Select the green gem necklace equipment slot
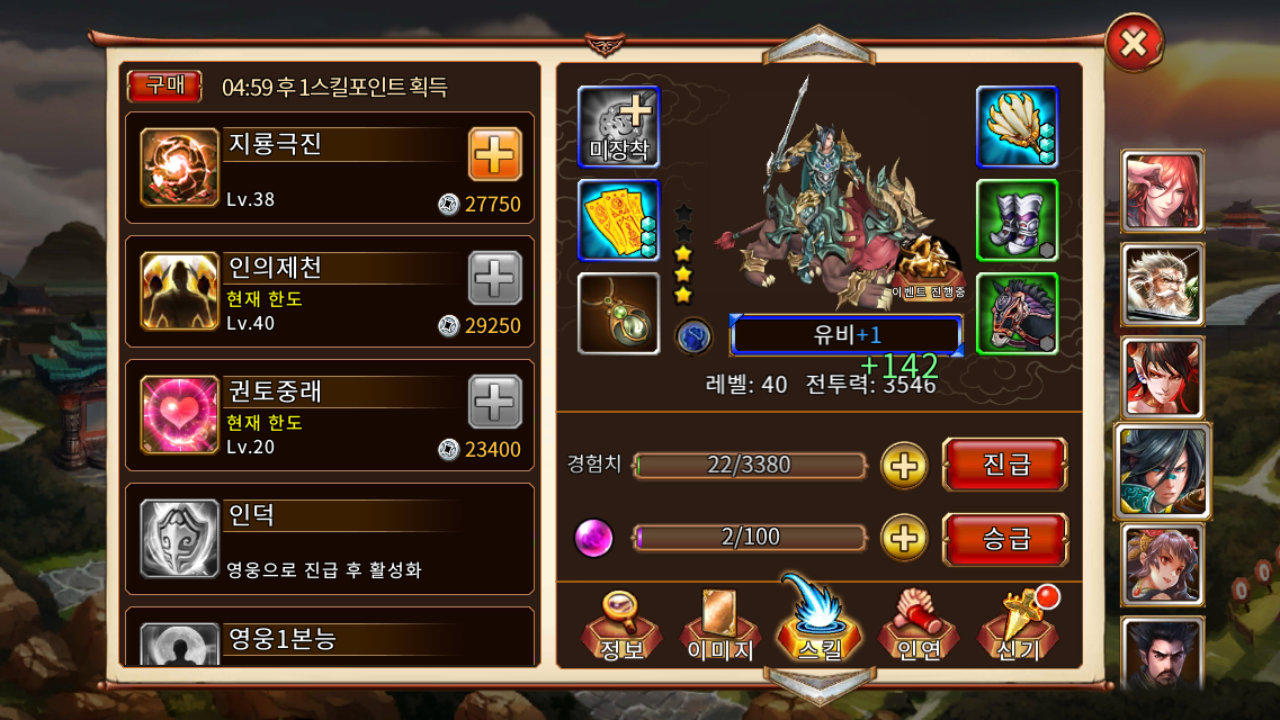 [x=618, y=313]
